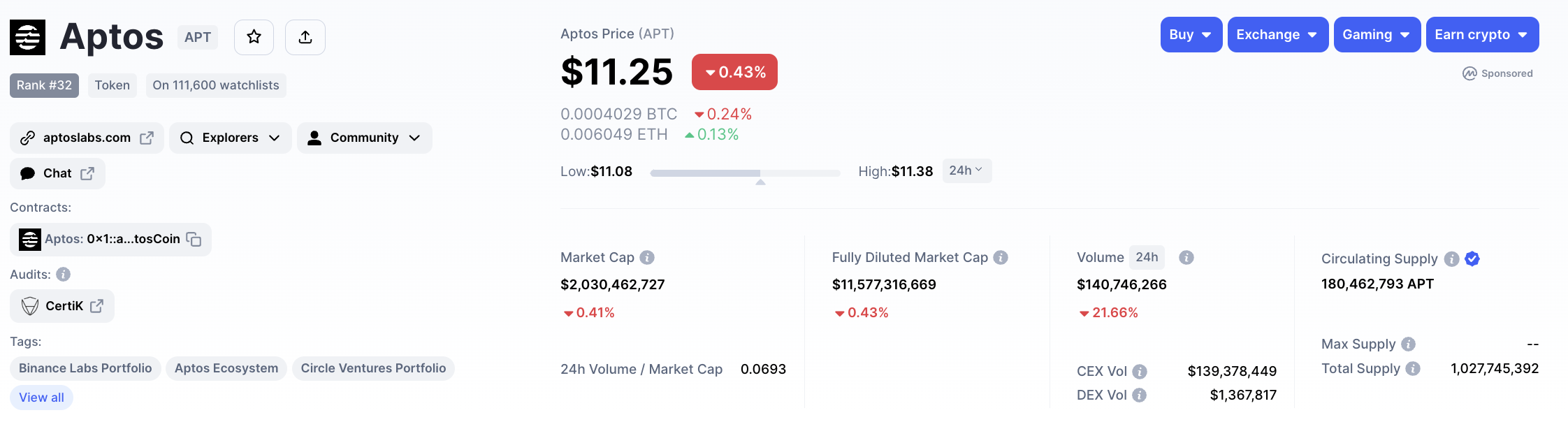Click the Total Supply info icon
Image resolution: width=1568 pixels, height=429 pixels.
click(1413, 369)
